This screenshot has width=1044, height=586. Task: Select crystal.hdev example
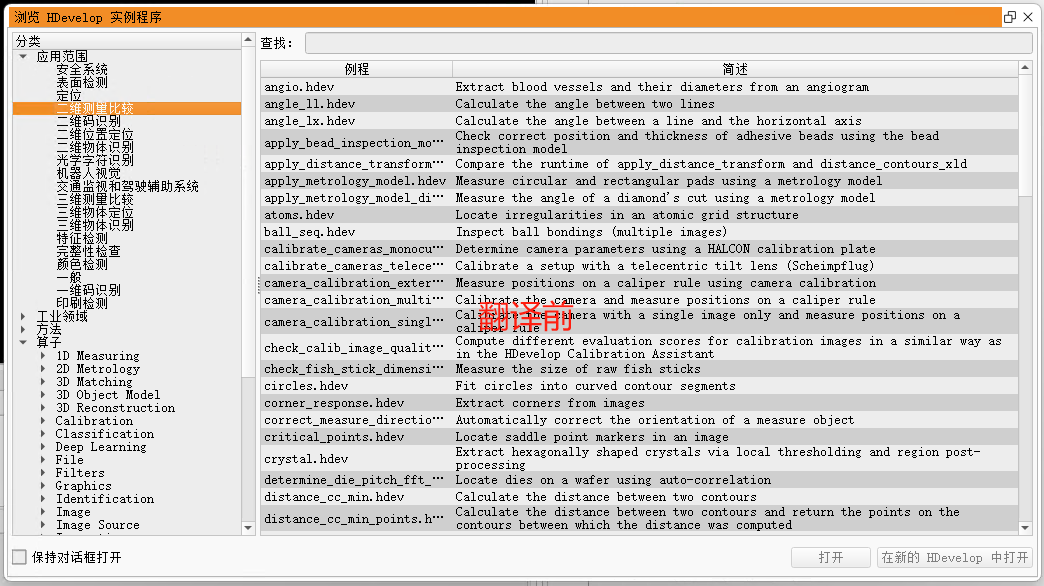click(639, 459)
